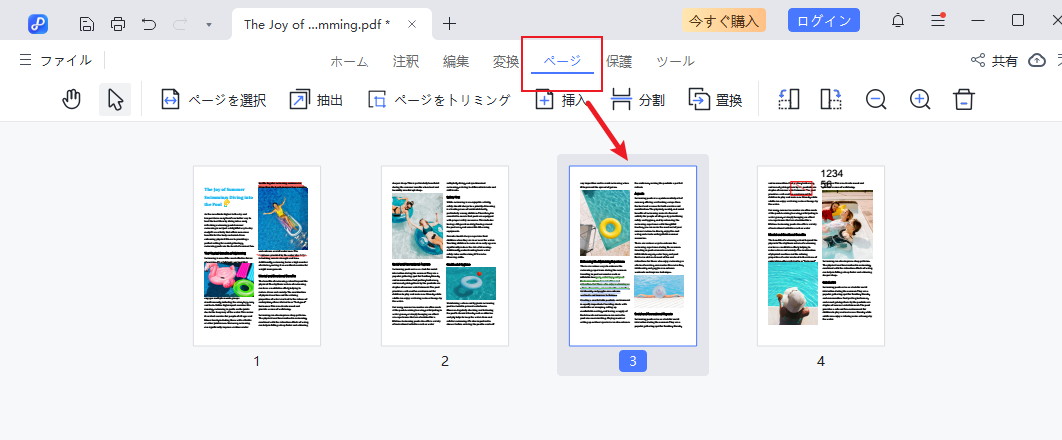Click 挿入 to insert pages
Image resolution: width=1062 pixels, height=440 pixels.
[x=561, y=100]
